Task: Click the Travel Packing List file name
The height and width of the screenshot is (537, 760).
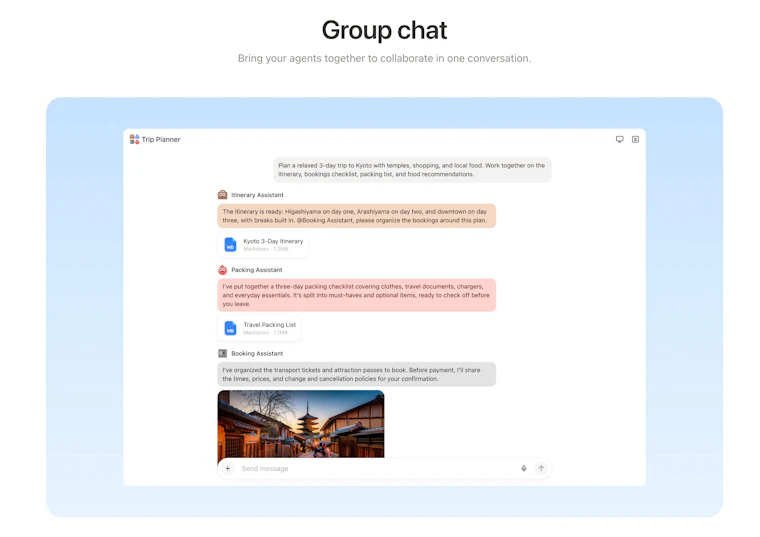Action: pos(269,325)
